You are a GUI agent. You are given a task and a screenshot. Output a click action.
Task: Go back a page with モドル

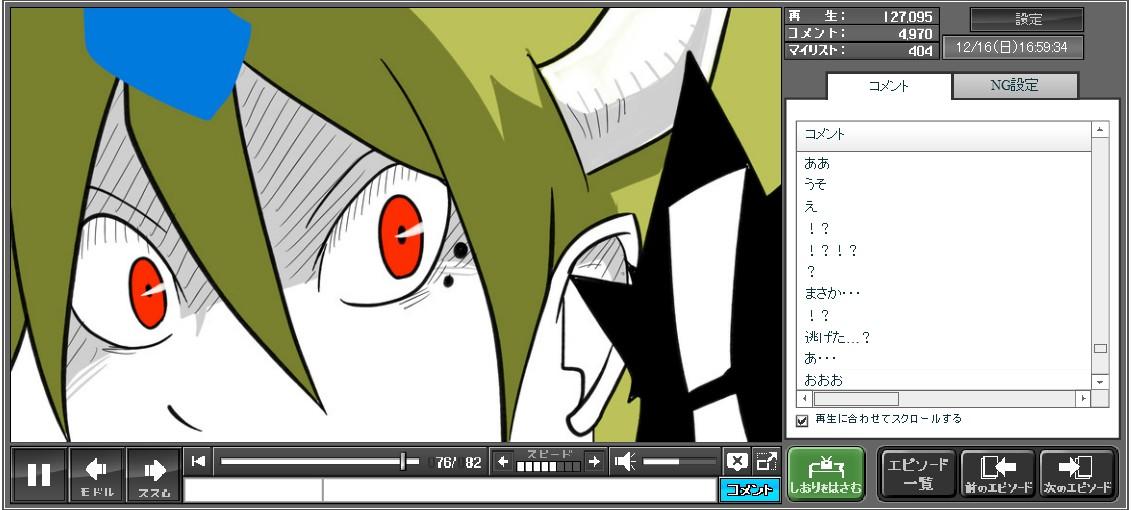pyautogui.click(x=97, y=474)
